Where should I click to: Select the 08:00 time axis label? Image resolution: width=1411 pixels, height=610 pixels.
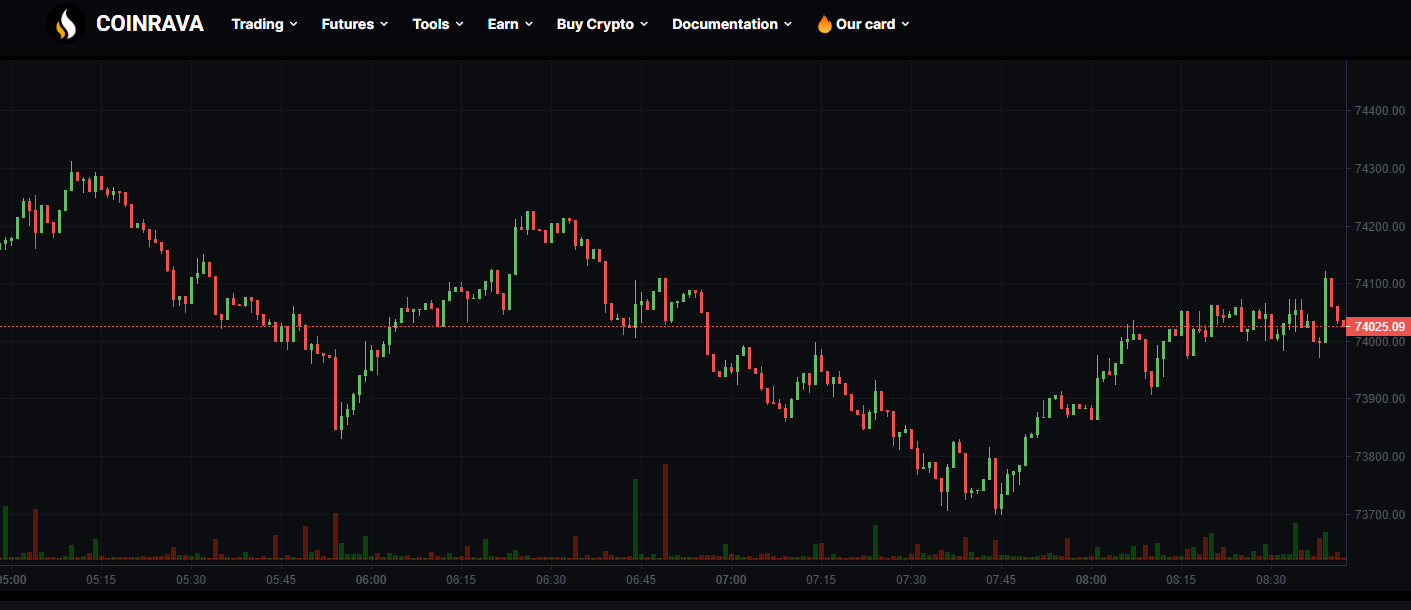click(x=1091, y=580)
